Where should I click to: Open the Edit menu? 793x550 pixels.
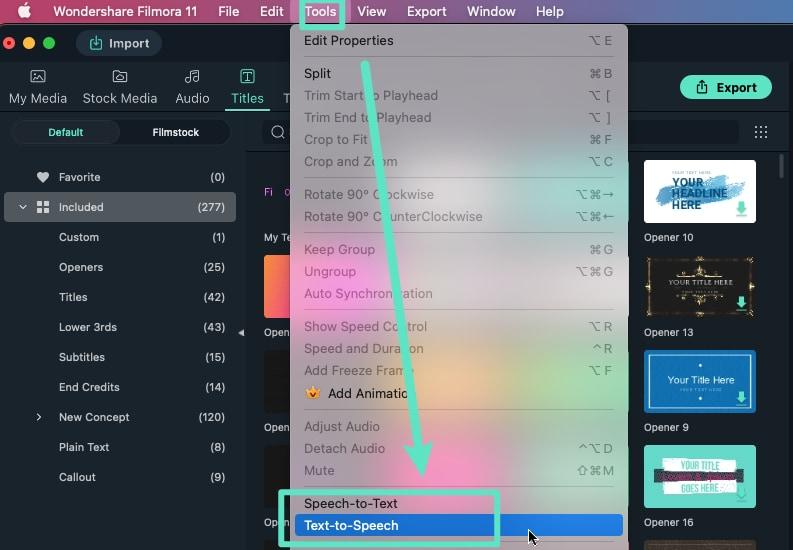pos(272,11)
